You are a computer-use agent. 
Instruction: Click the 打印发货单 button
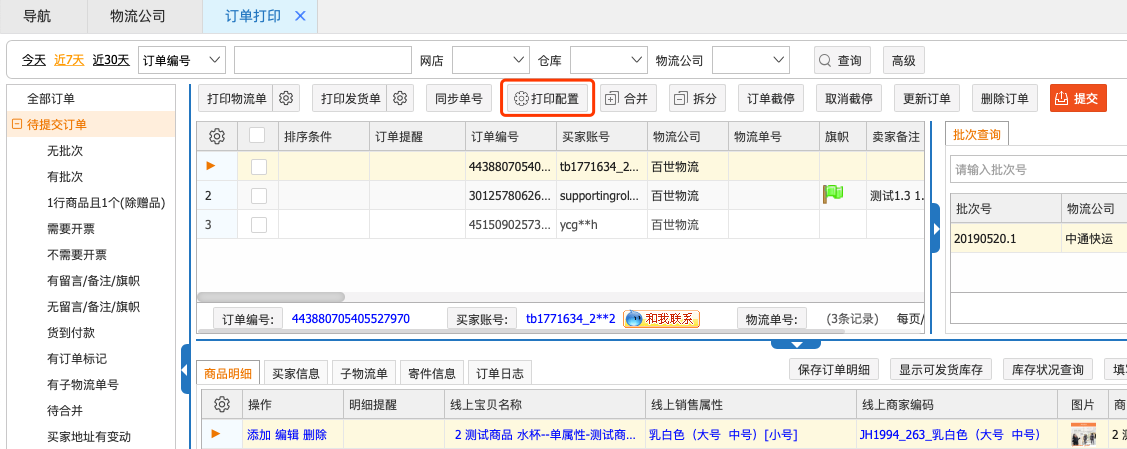[x=351, y=98]
